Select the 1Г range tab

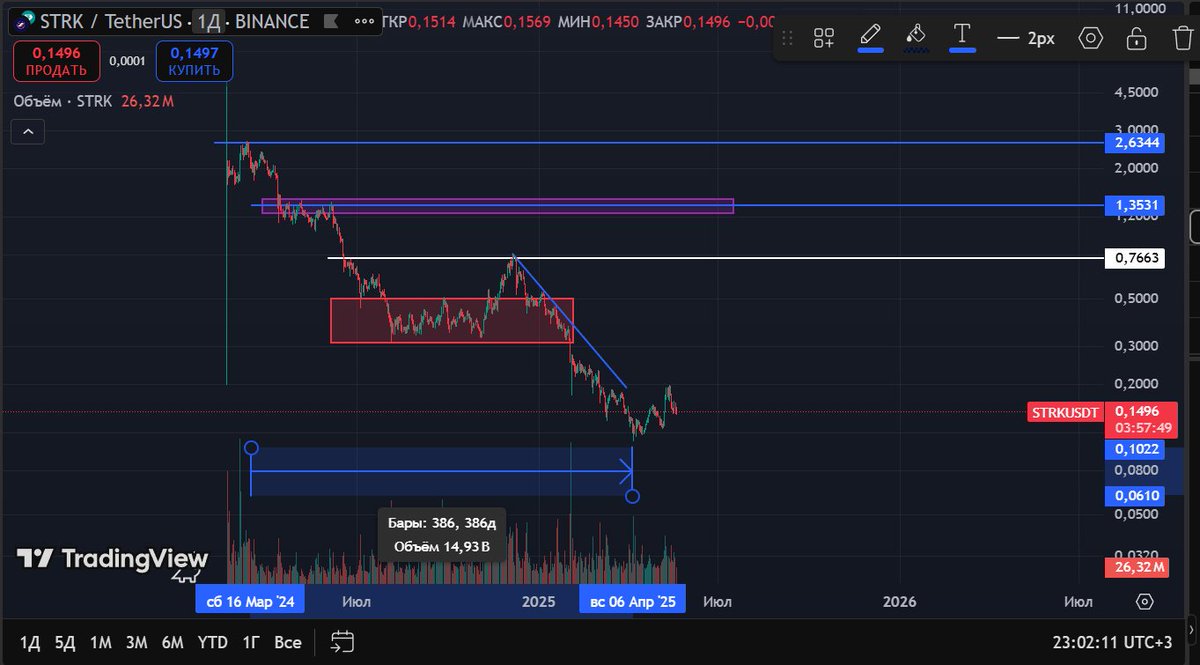pyautogui.click(x=252, y=642)
